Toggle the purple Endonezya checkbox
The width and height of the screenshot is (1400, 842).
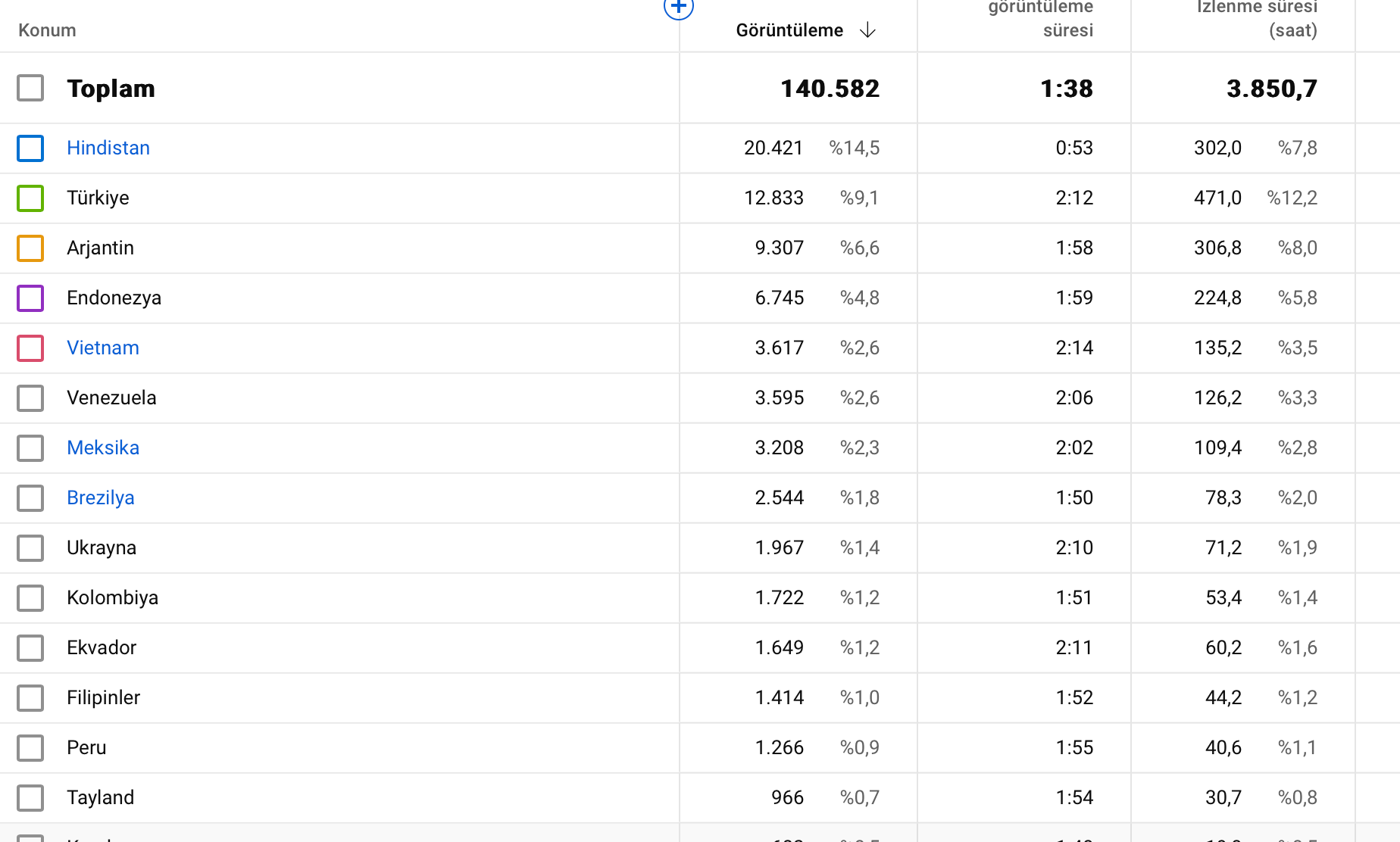pyautogui.click(x=30, y=298)
